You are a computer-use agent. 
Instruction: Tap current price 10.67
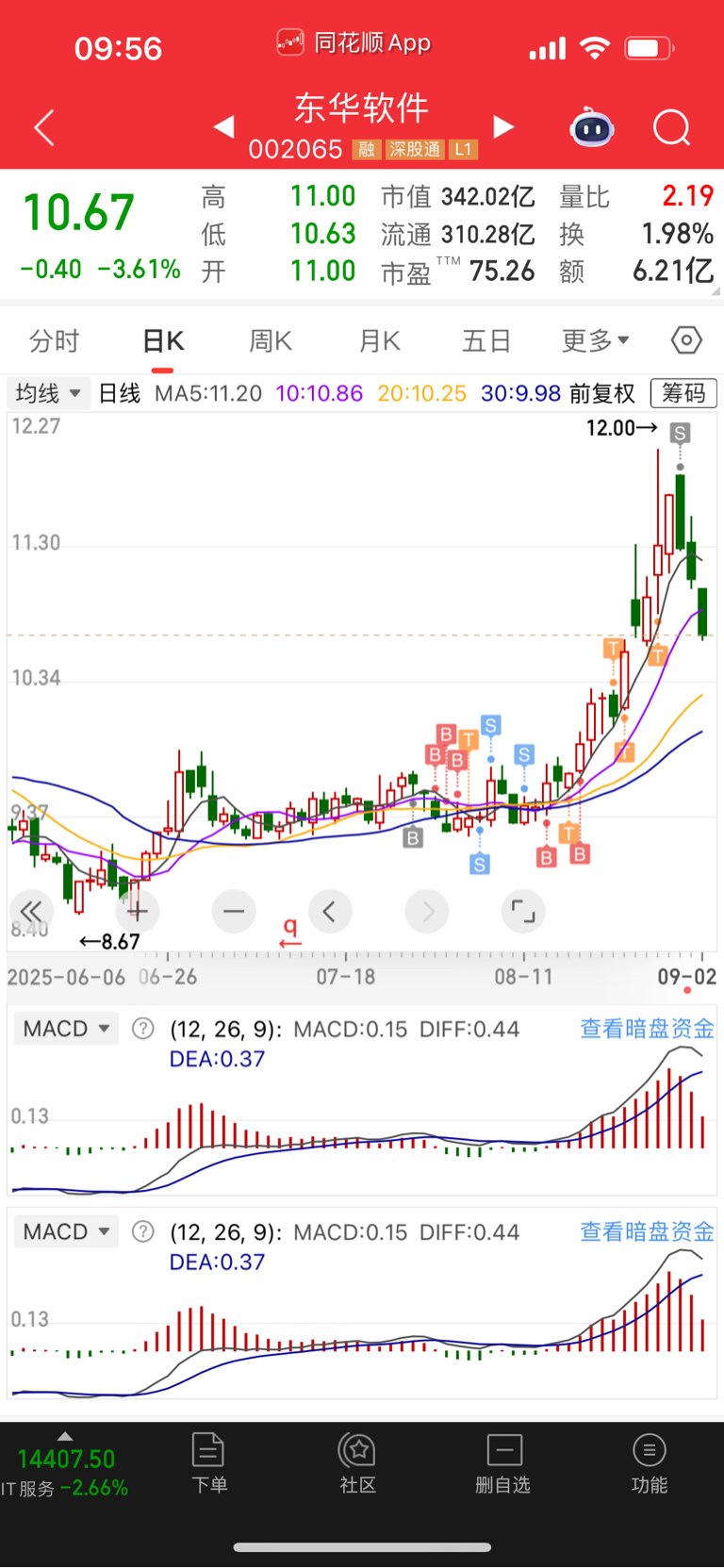coord(78,213)
